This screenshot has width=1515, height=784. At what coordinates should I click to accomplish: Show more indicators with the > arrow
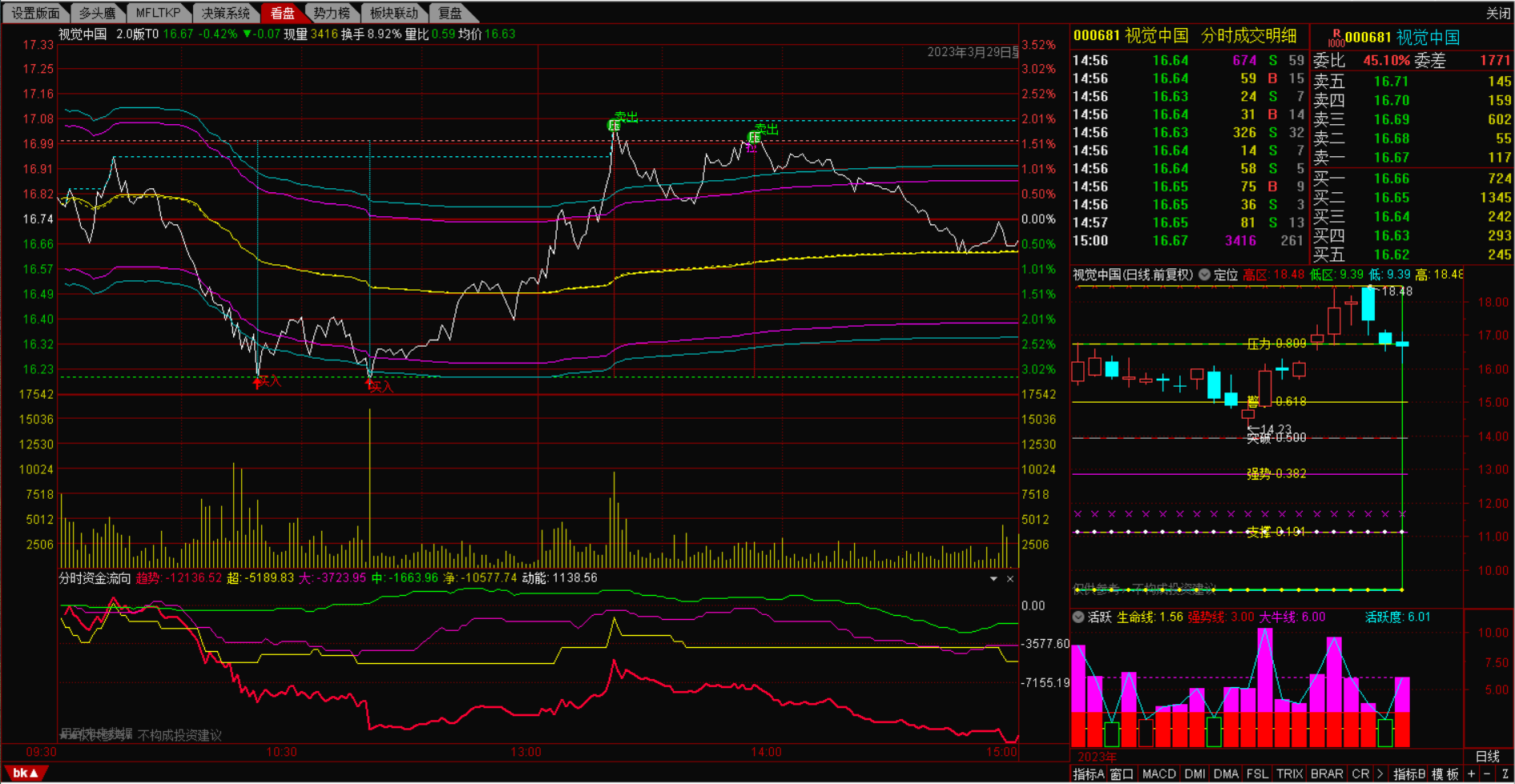click(1380, 774)
